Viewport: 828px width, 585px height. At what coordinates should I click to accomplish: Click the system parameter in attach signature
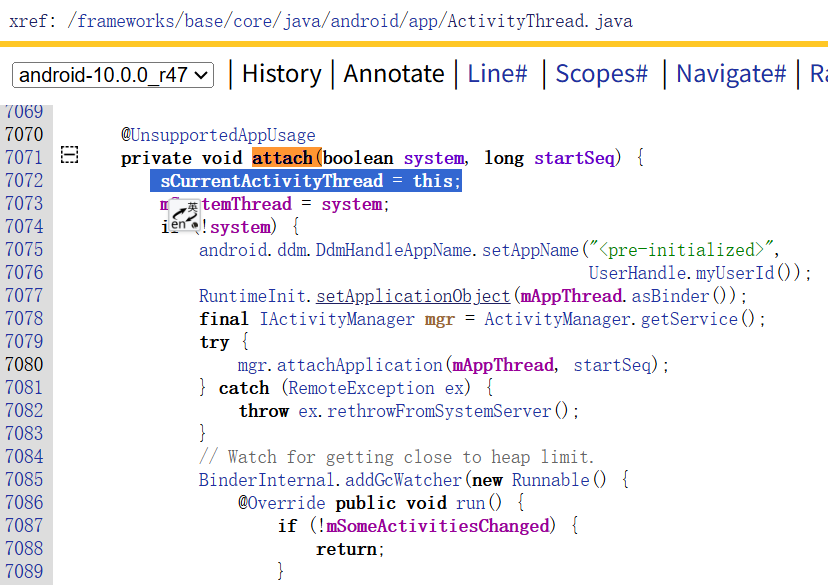pos(434,158)
